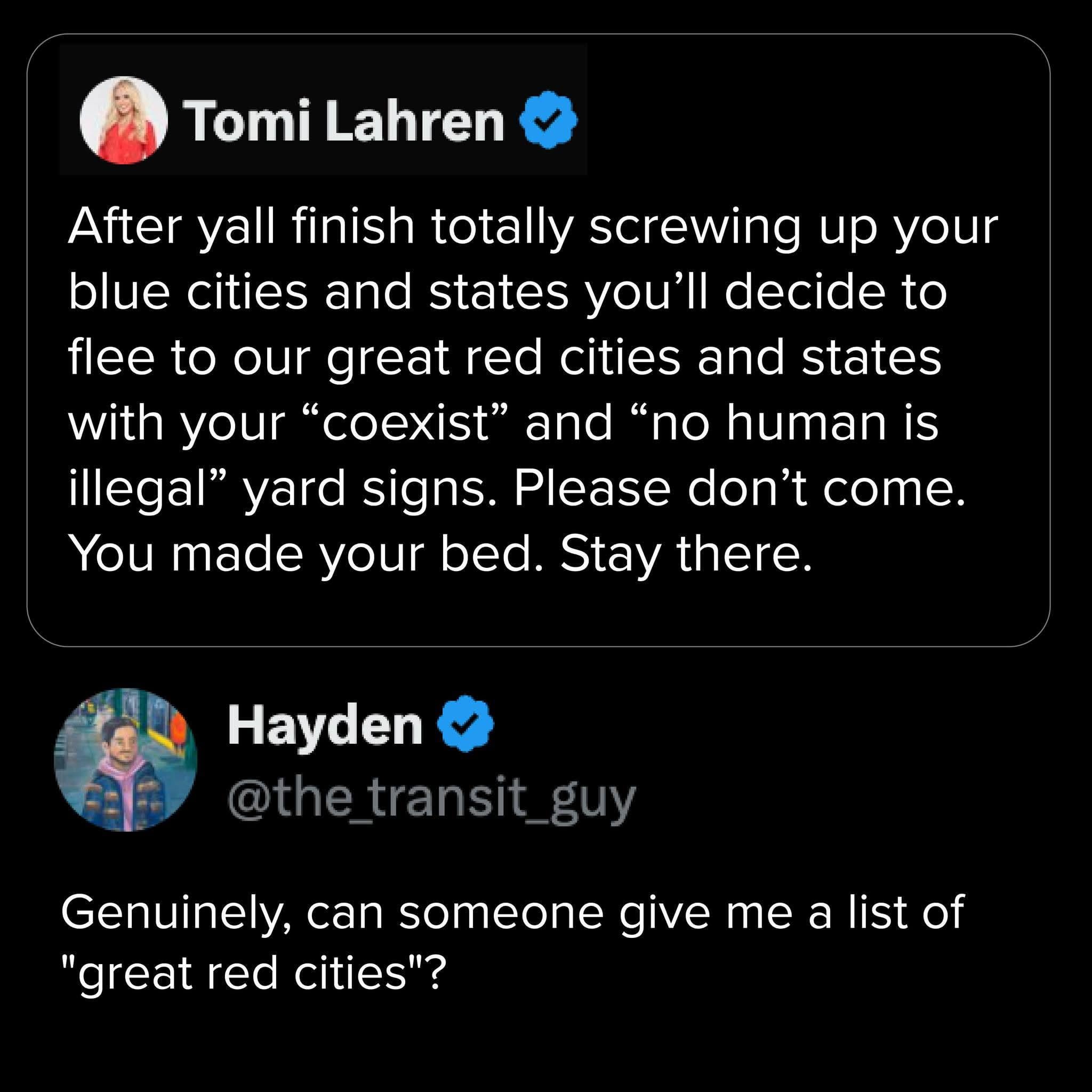1092x1092 pixels.
Task: Click the phrase "no human is"
Action: [793, 423]
